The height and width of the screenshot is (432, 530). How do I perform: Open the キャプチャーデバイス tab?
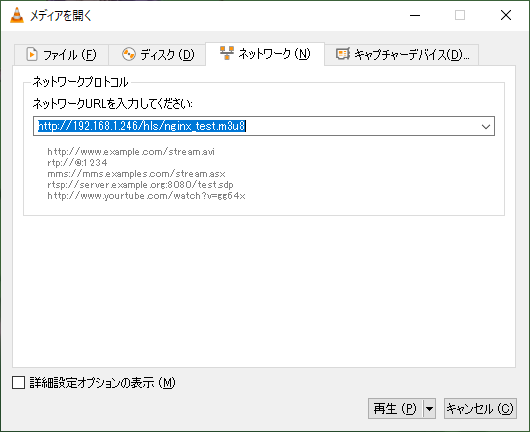[x=402, y=54]
